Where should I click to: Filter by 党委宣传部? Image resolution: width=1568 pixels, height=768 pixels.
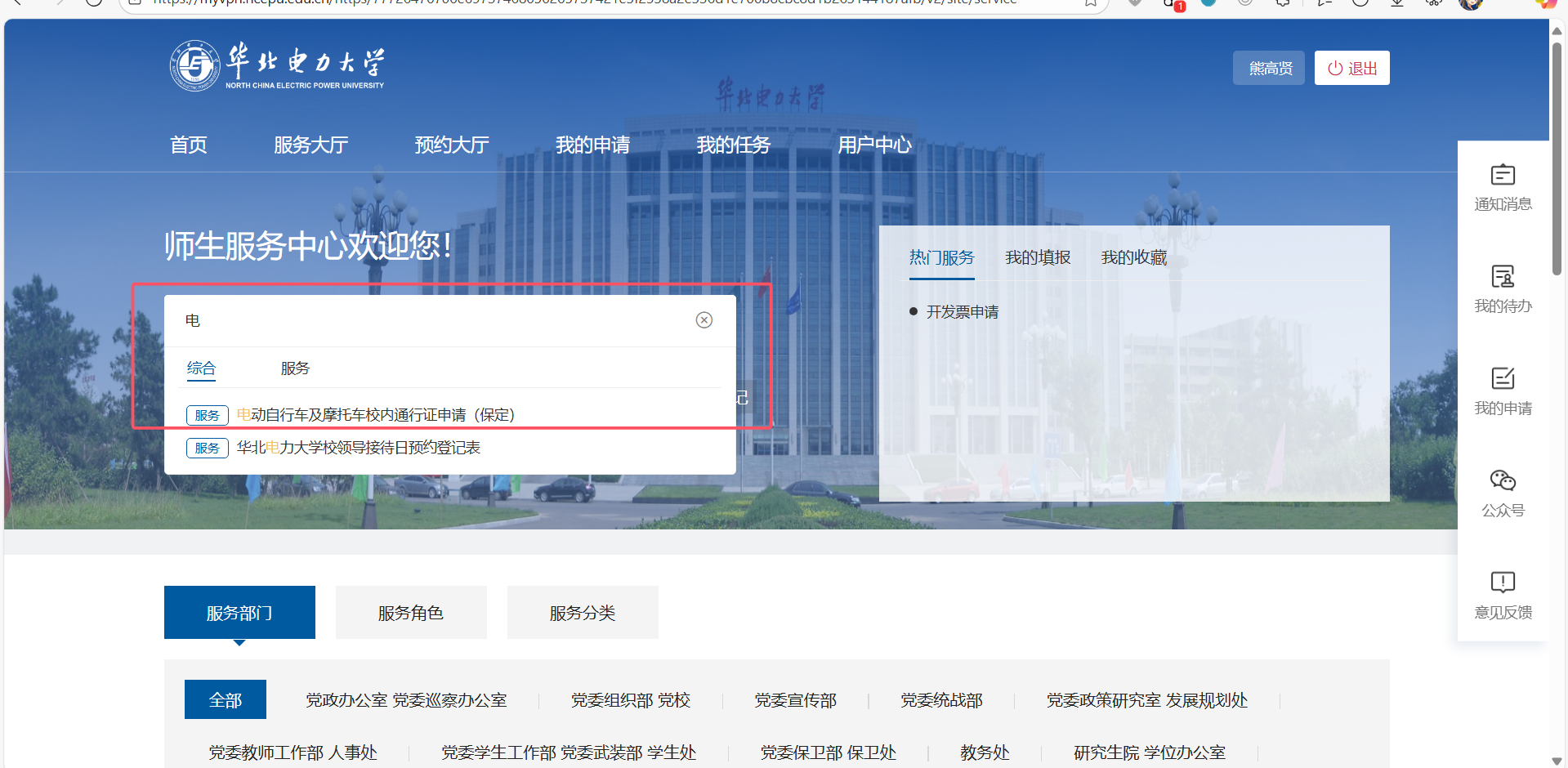pyautogui.click(x=795, y=700)
